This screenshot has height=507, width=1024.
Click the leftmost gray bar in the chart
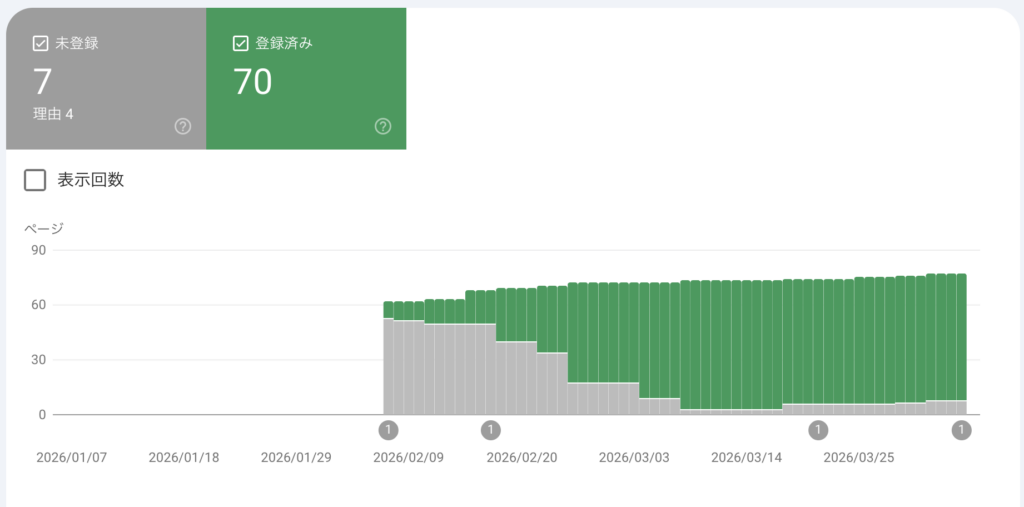pos(388,366)
